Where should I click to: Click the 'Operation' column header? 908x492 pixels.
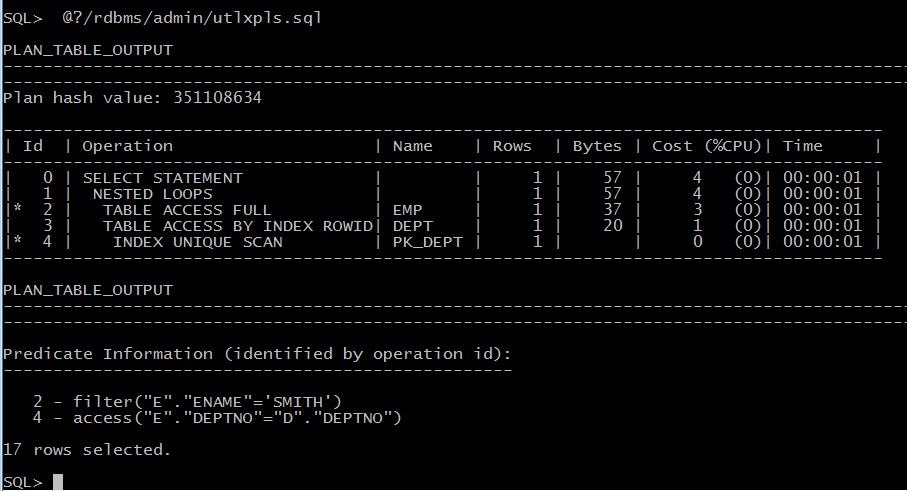point(127,146)
